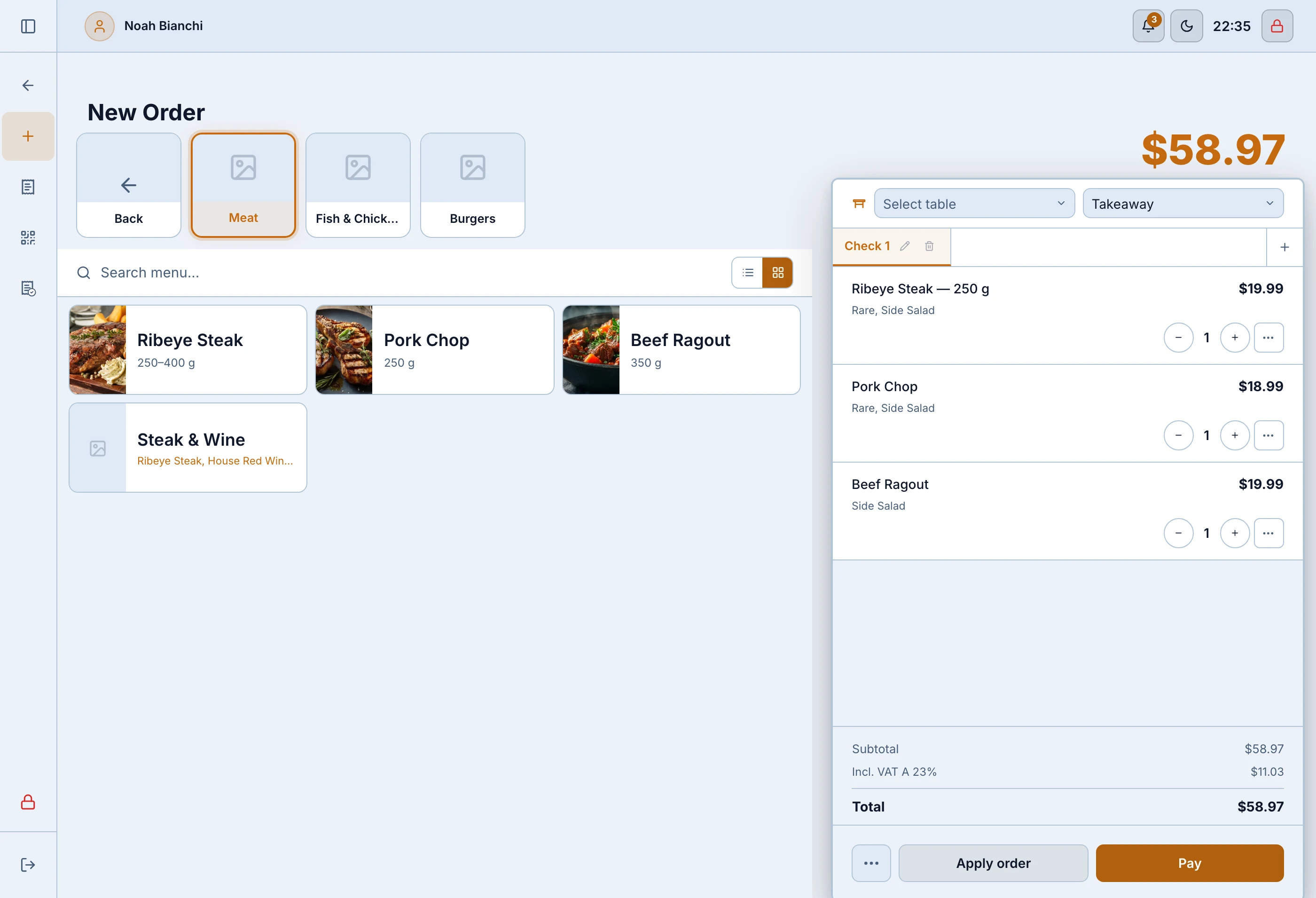The width and height of the screenshot is (1316, 898).
Task: Add a new check with plus icon
Action: click(1285, 247)
